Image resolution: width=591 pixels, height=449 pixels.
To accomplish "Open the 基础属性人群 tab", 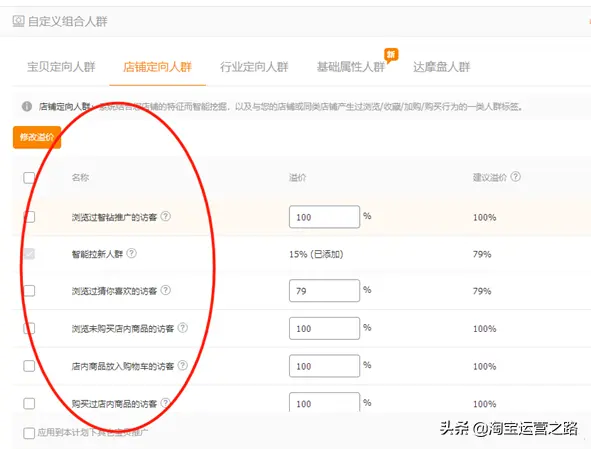I will coord(351,67).
